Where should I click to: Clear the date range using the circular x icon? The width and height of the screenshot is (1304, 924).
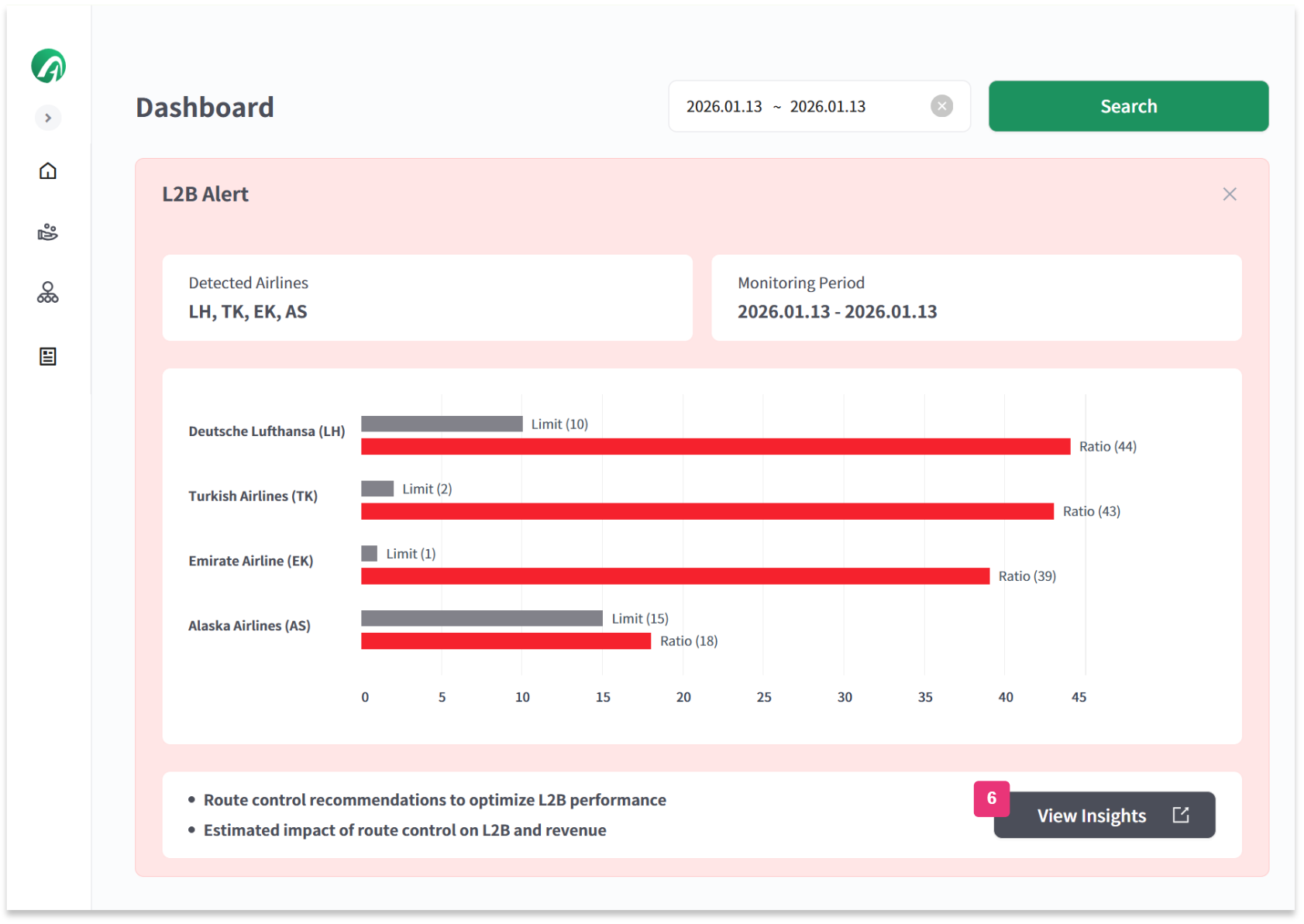point(941,106)
